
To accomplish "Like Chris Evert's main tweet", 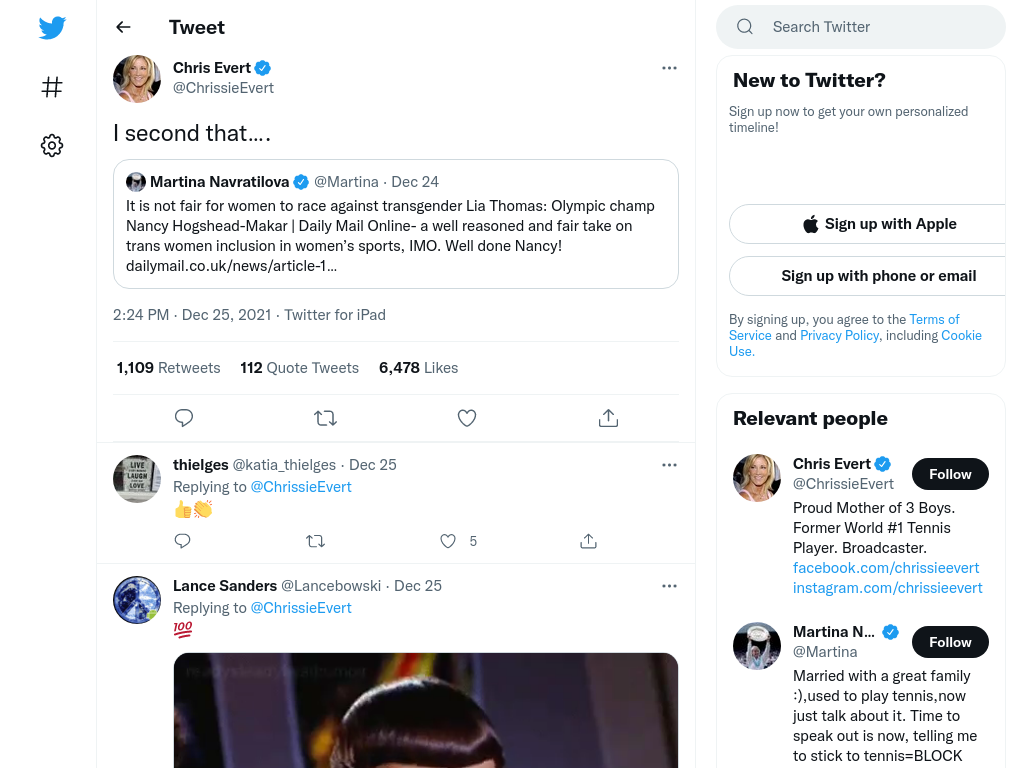I will click(x=467, y=418).
